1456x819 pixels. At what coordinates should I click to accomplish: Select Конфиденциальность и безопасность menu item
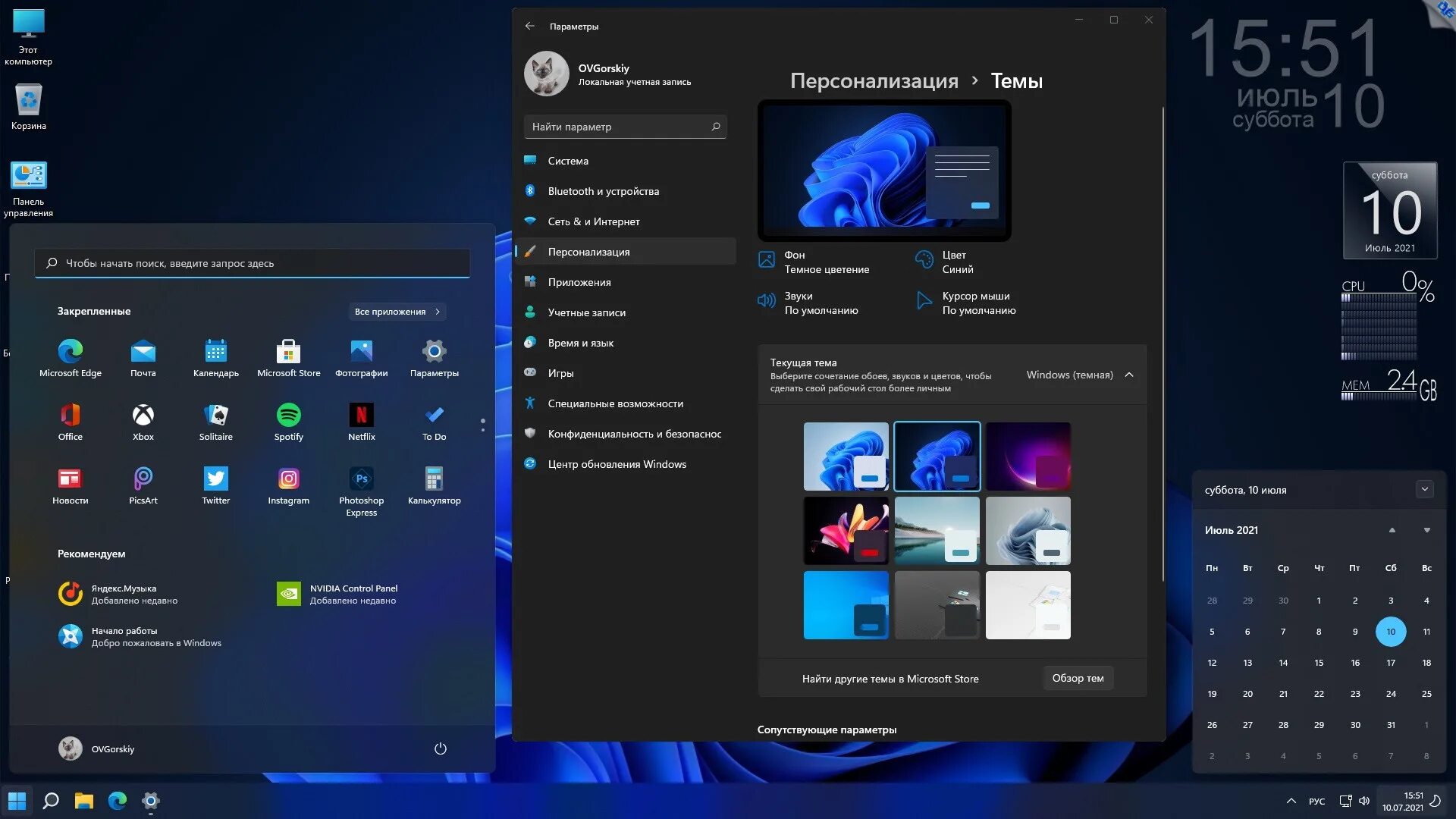pyautogui.click(x=634, y=433)
